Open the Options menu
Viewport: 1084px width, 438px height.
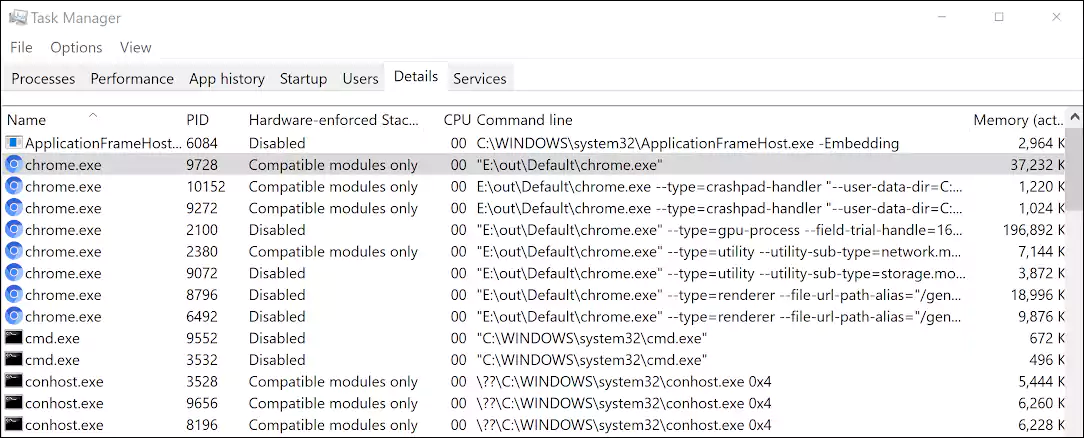76,47
